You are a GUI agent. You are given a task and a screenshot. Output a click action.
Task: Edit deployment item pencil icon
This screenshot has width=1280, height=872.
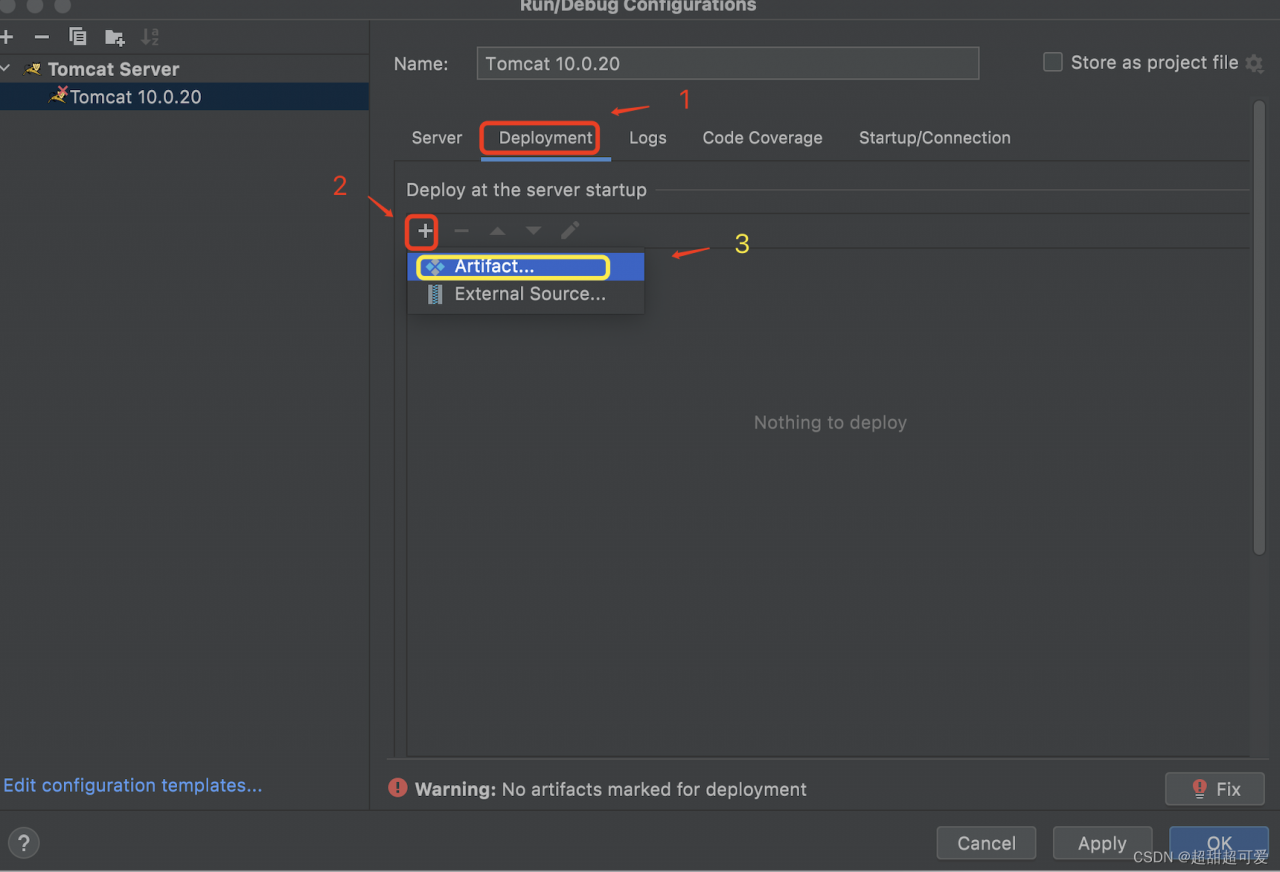pyautogui.click(x=570, y=231)
